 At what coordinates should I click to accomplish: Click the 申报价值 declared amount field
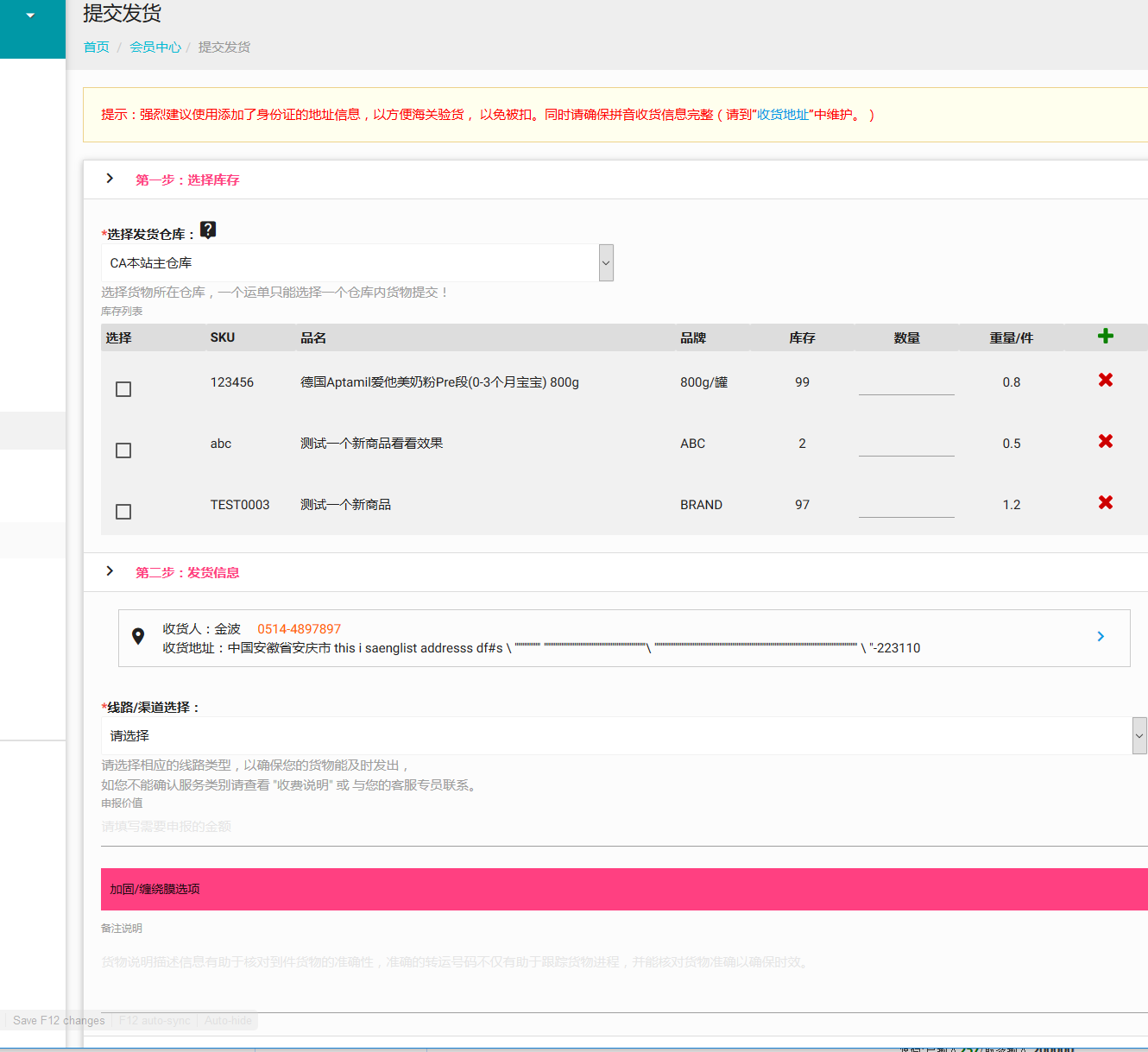pyautogui.click(x=624, y=828)
